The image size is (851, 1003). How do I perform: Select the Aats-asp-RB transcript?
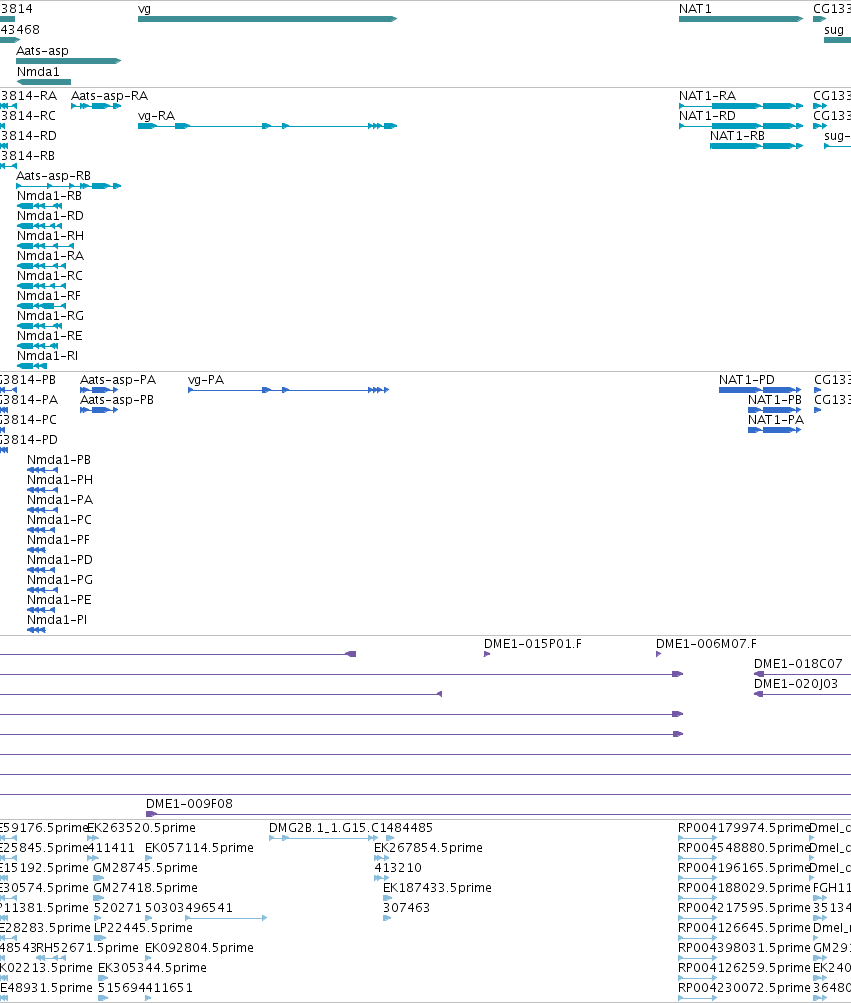coord(68,186)
